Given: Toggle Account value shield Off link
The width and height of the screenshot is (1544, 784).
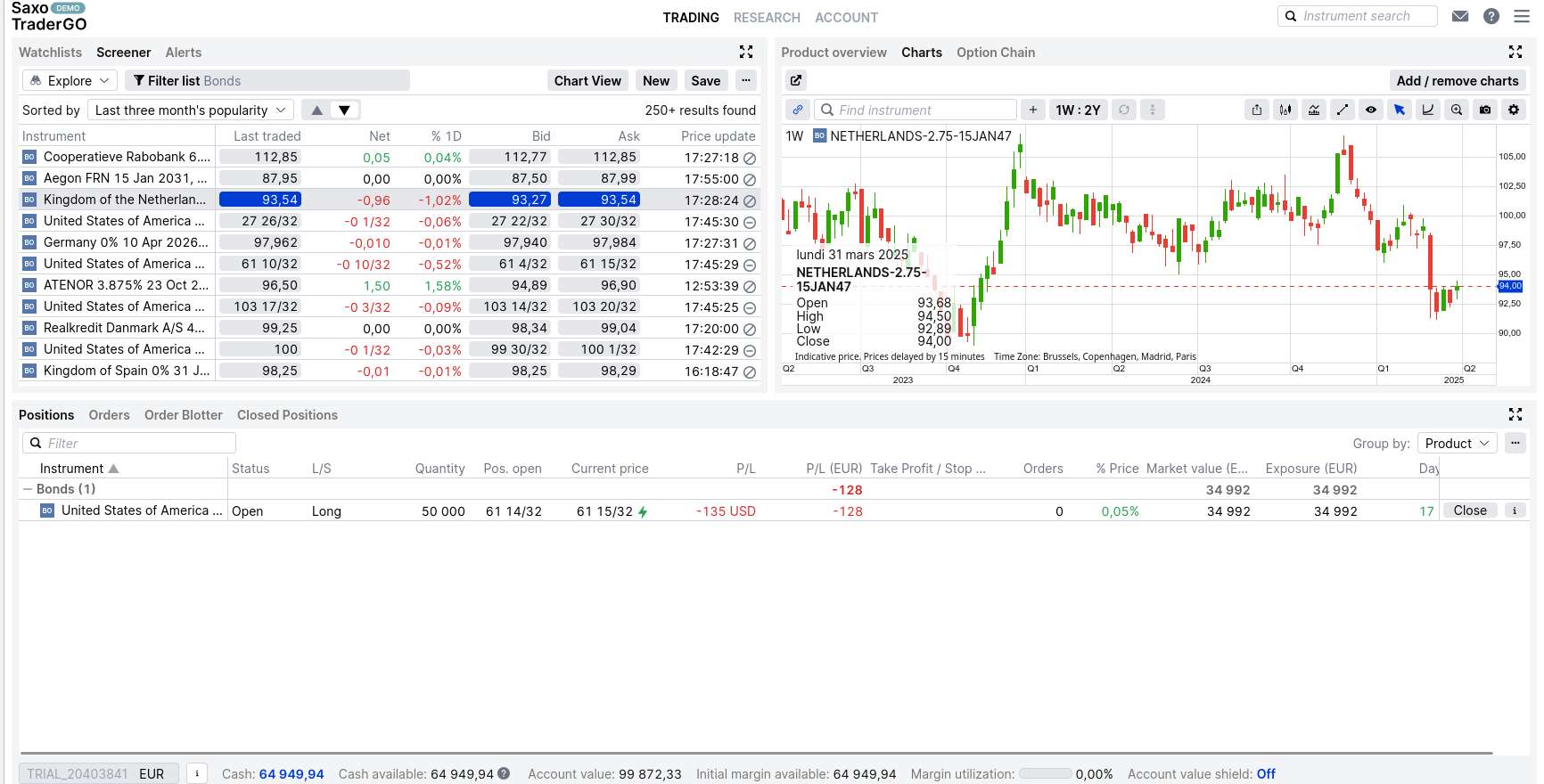Looking at the screenshot, I should (1266, 773).
